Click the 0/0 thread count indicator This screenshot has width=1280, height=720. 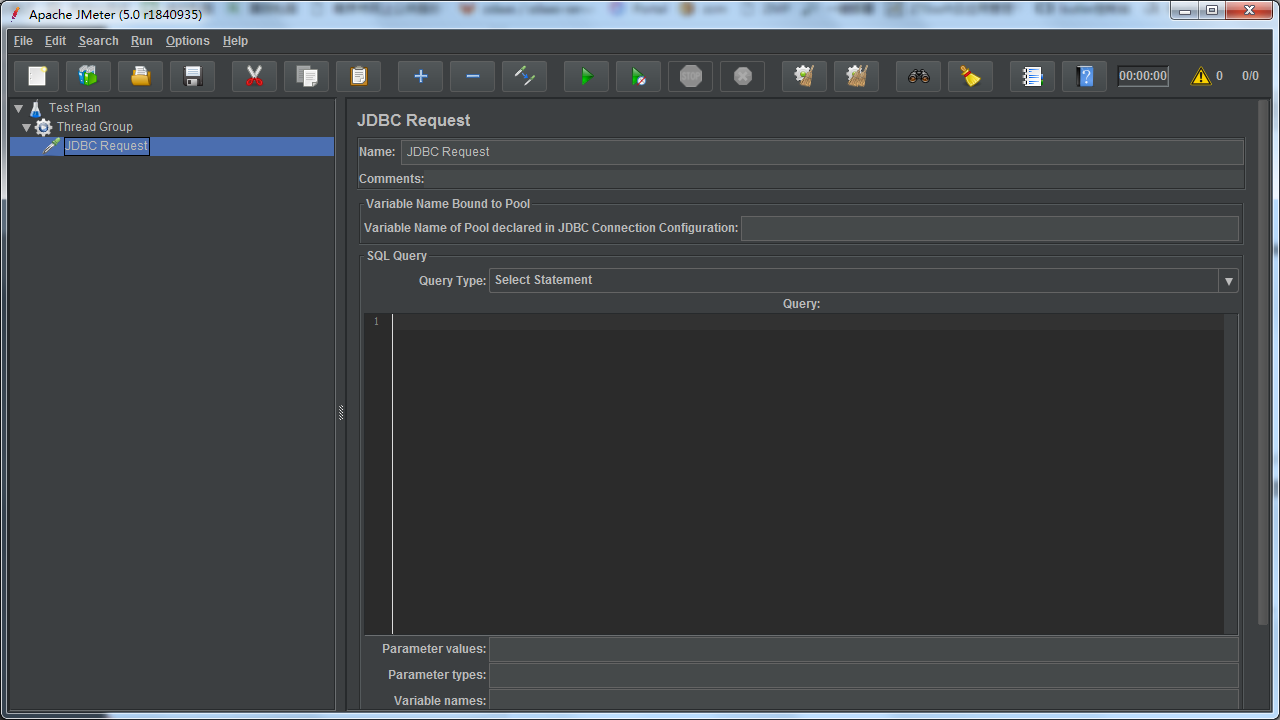1250,76
